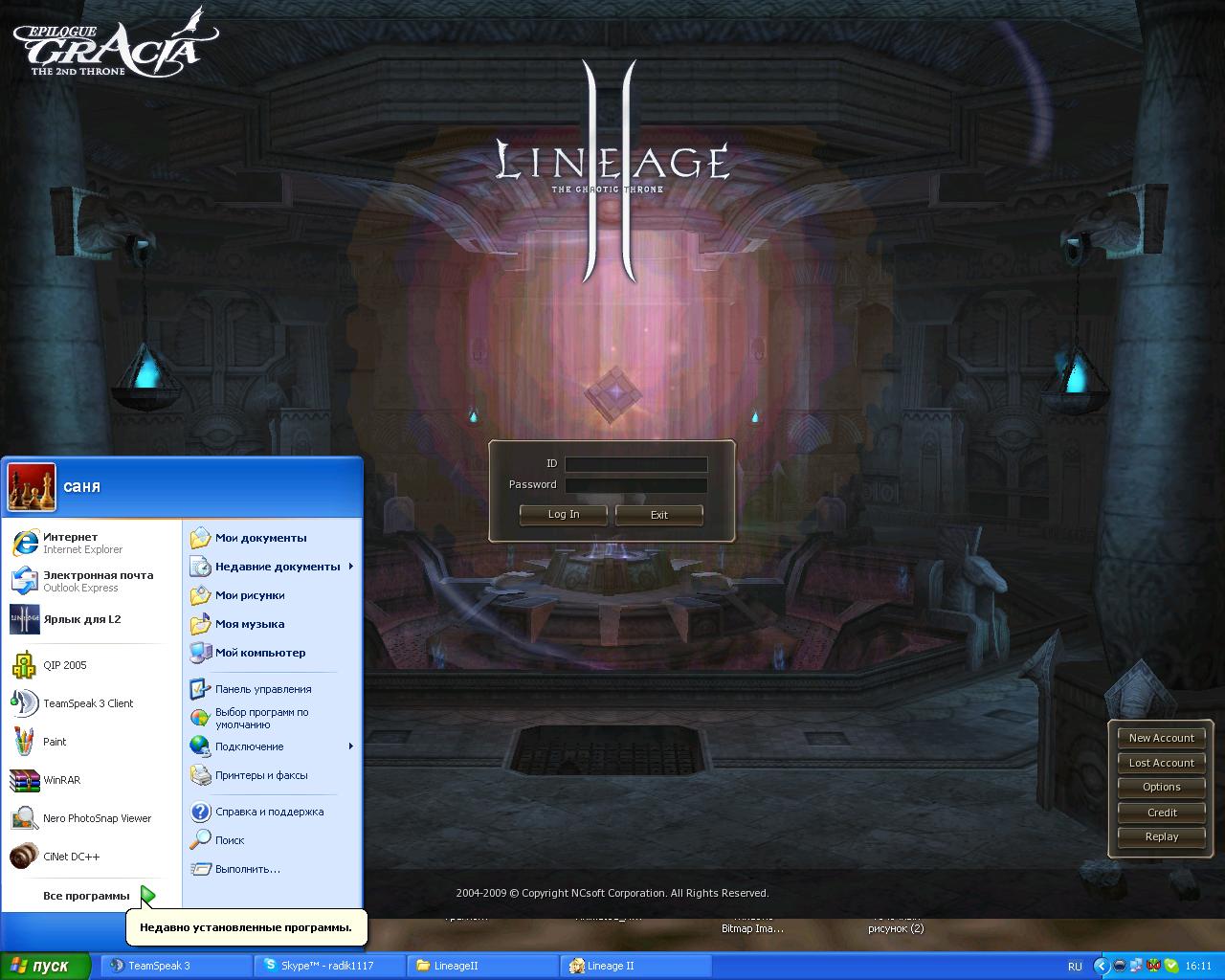Switch to Skype radik1117 taskbar window

pos(329,967)
